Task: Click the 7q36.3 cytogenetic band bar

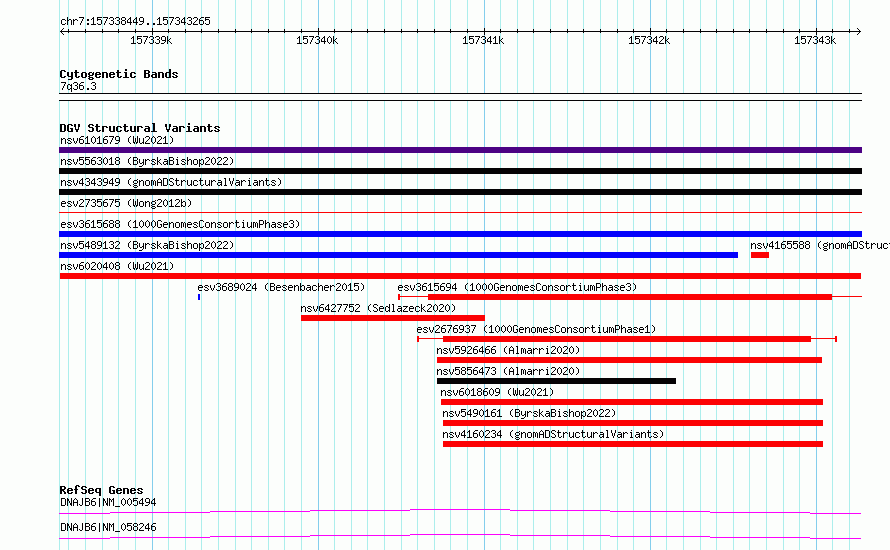Action: click(460, 97)
